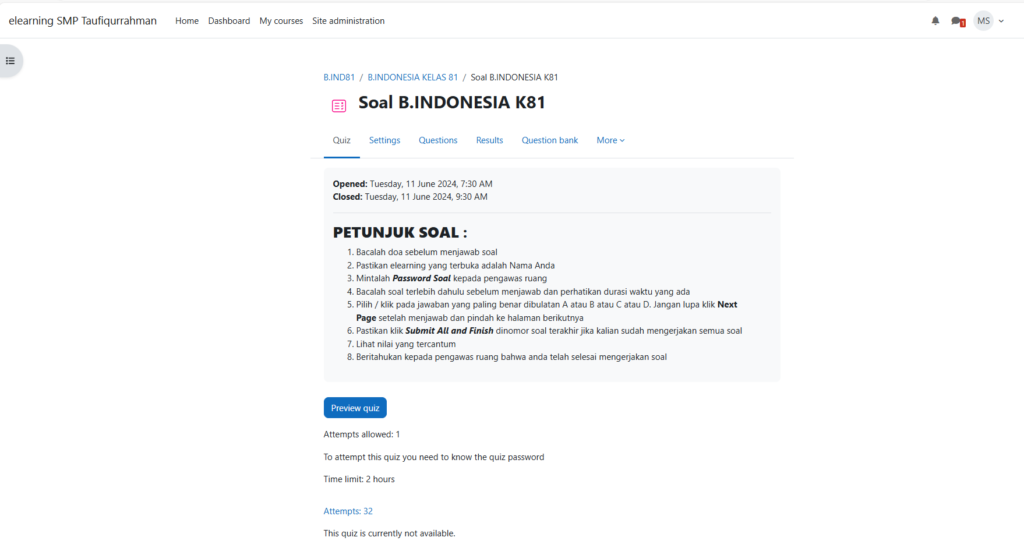Expand the user menu arrow
The width and height of the screenshot is (1024, 548).
pyautogui.click(x=1001, y=21)
